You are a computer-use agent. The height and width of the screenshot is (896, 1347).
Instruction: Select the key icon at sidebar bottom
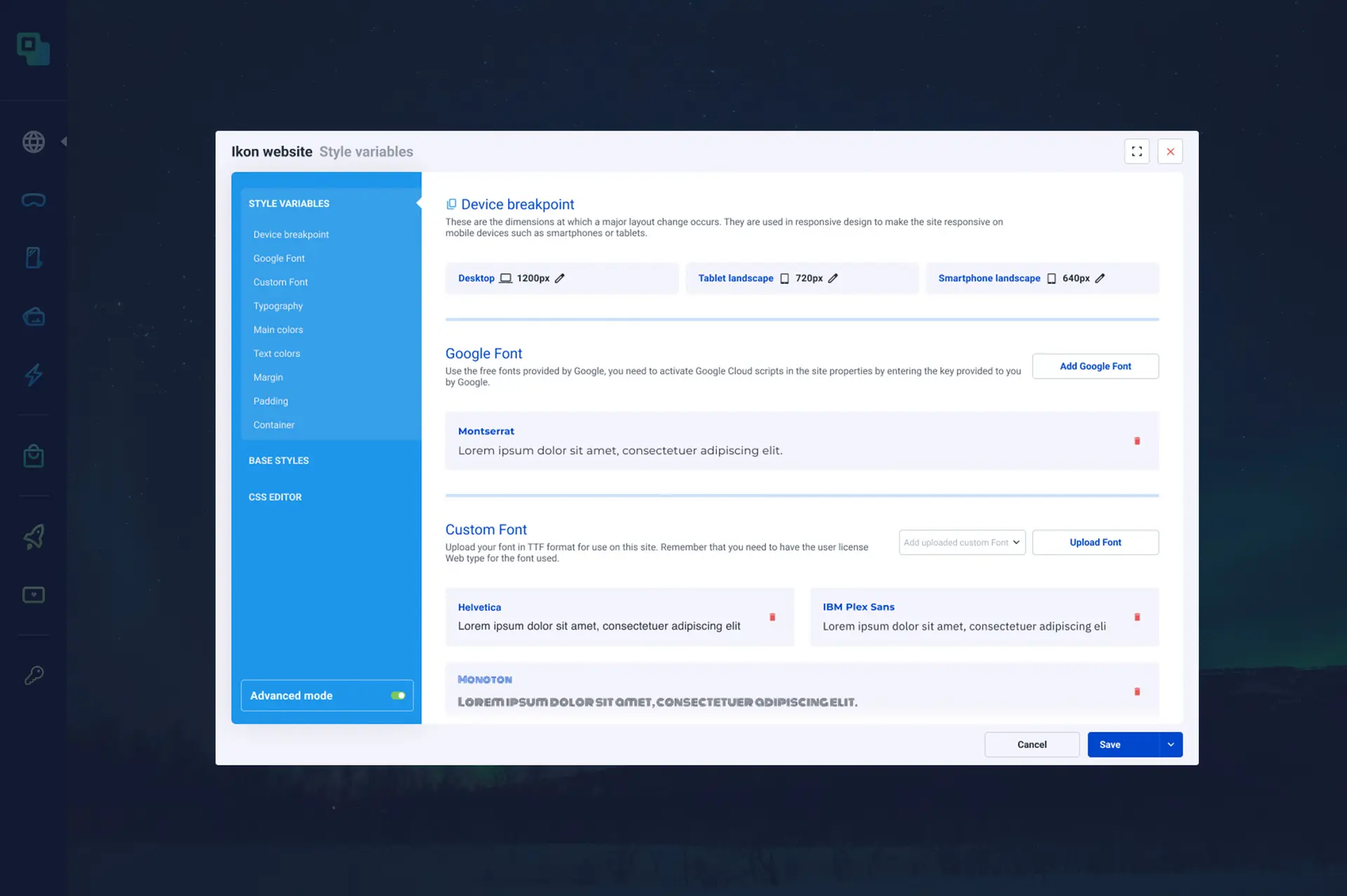(x=33, y=674)
